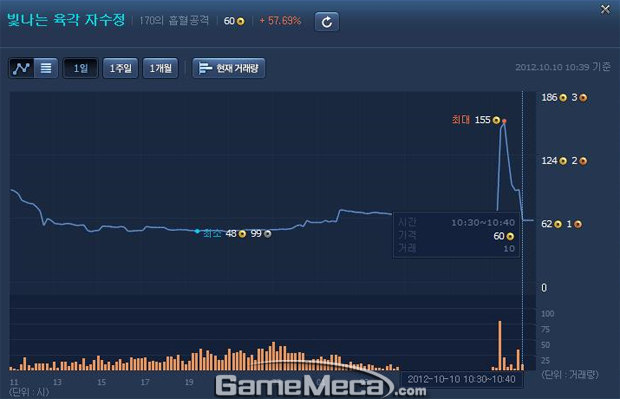Image resolution: width=620 pixels, height=399 pixels.
Task: Click the 최대 155 peak marker
Action: [x=504, y=121]
